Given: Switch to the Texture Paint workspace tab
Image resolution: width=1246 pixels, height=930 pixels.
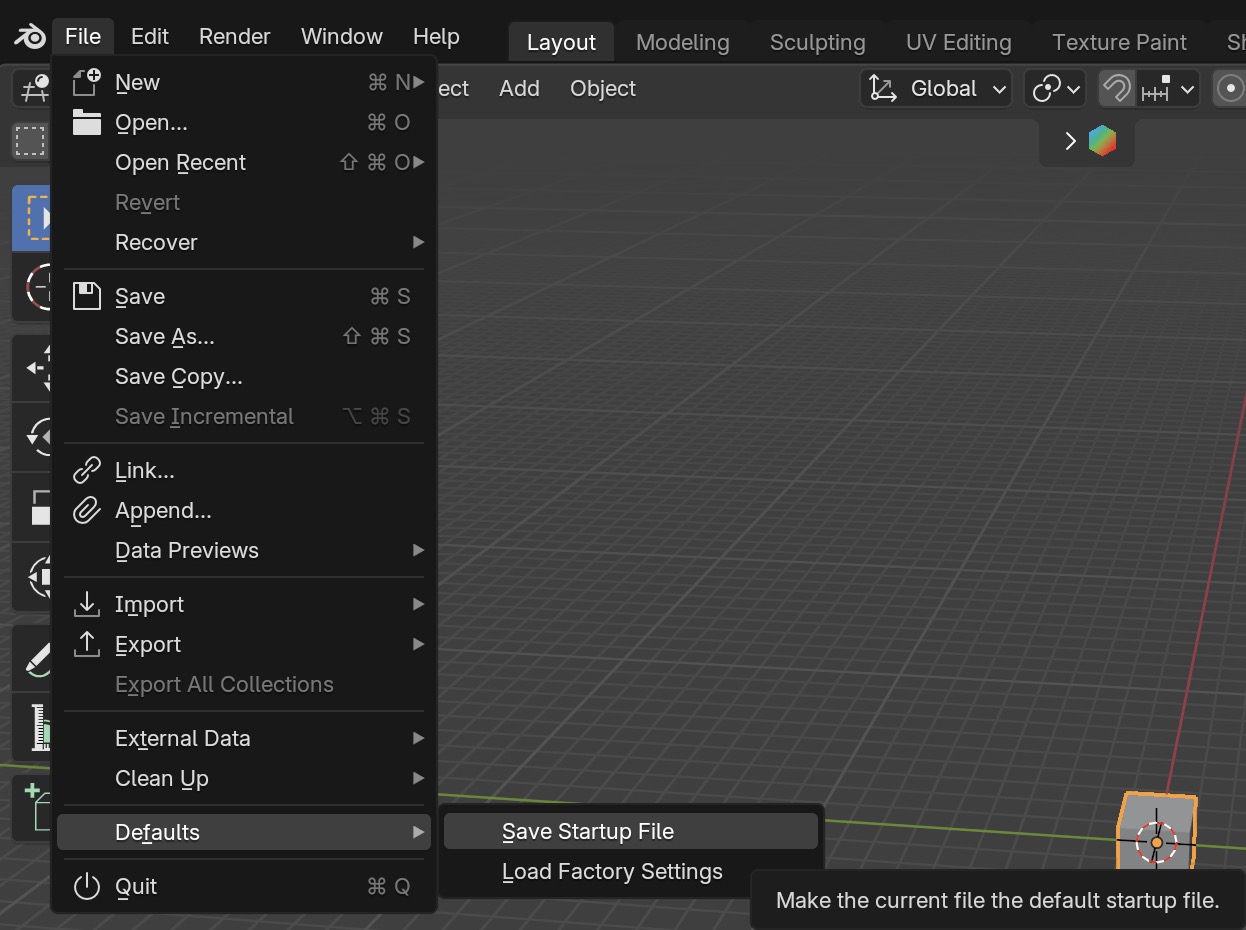Looking at the screenshot, I should point(1119,43).
